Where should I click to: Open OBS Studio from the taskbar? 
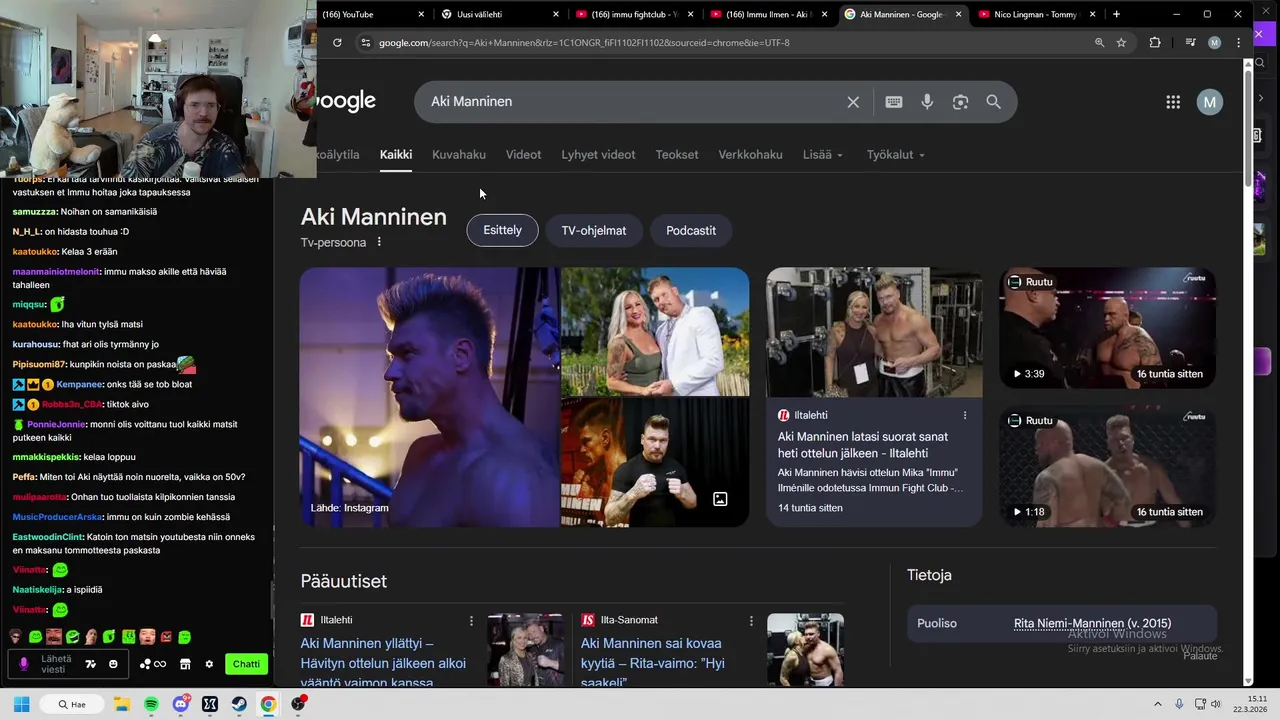coord(298,704)
